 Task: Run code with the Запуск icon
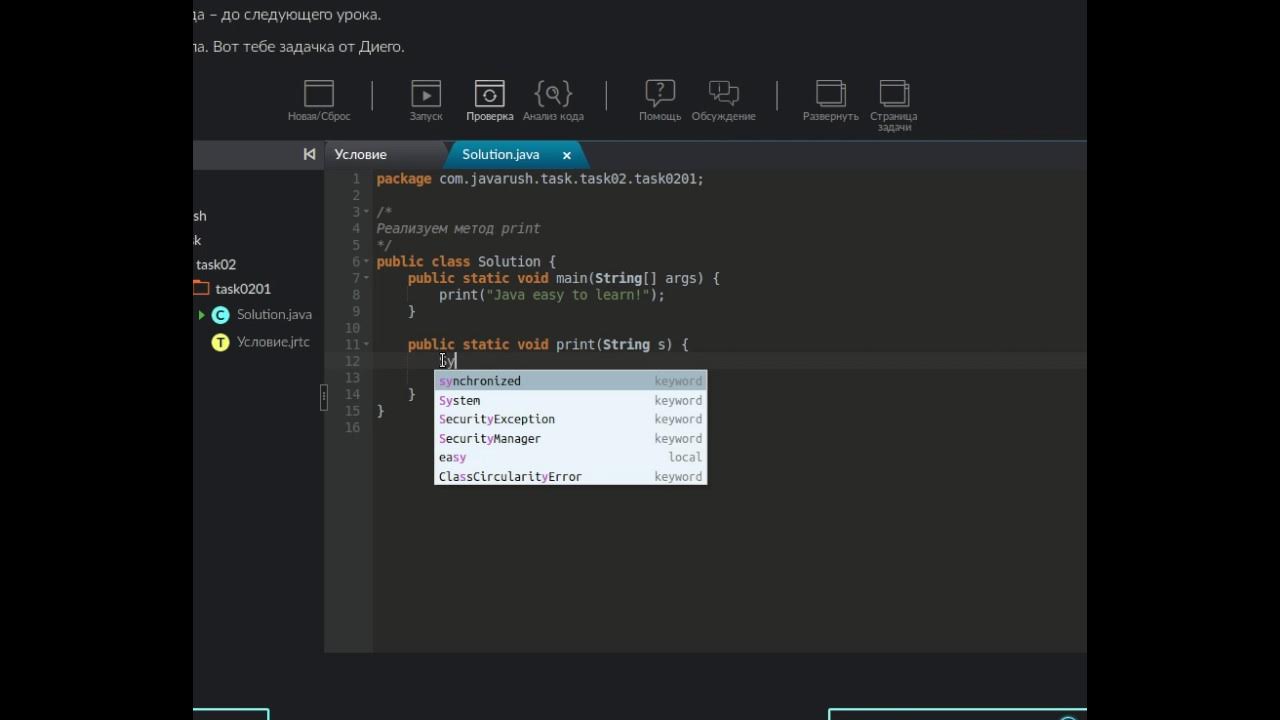click(x=426, y=94)
